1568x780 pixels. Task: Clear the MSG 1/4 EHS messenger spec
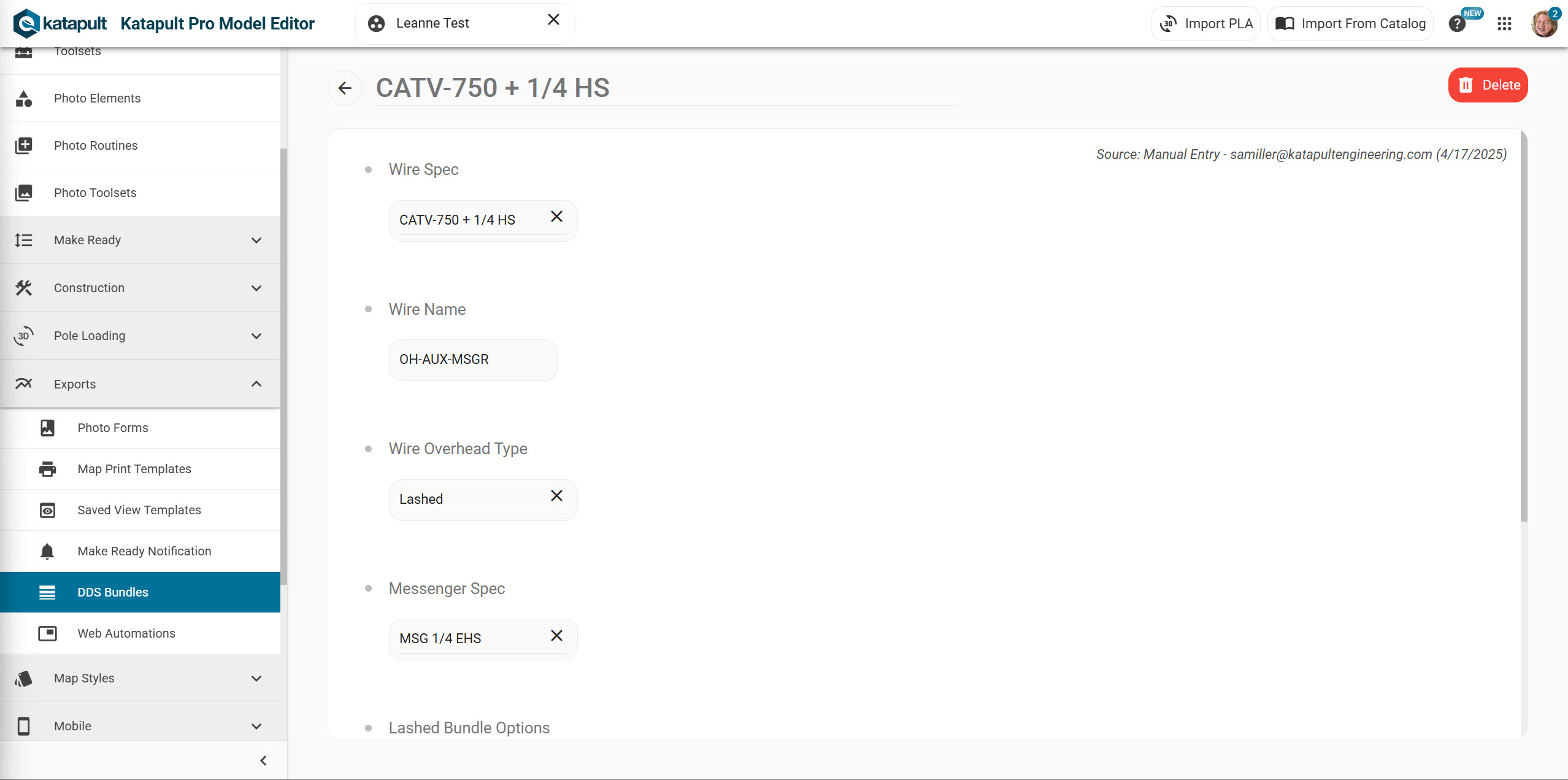pyautogui.click(x=556, y=636)
